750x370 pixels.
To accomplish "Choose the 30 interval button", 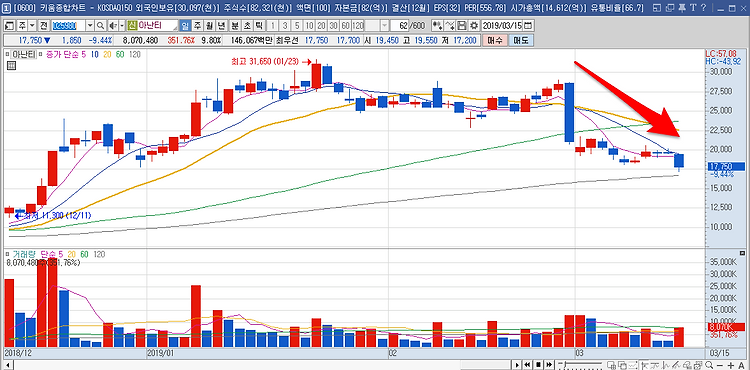I will pos(334,25).
